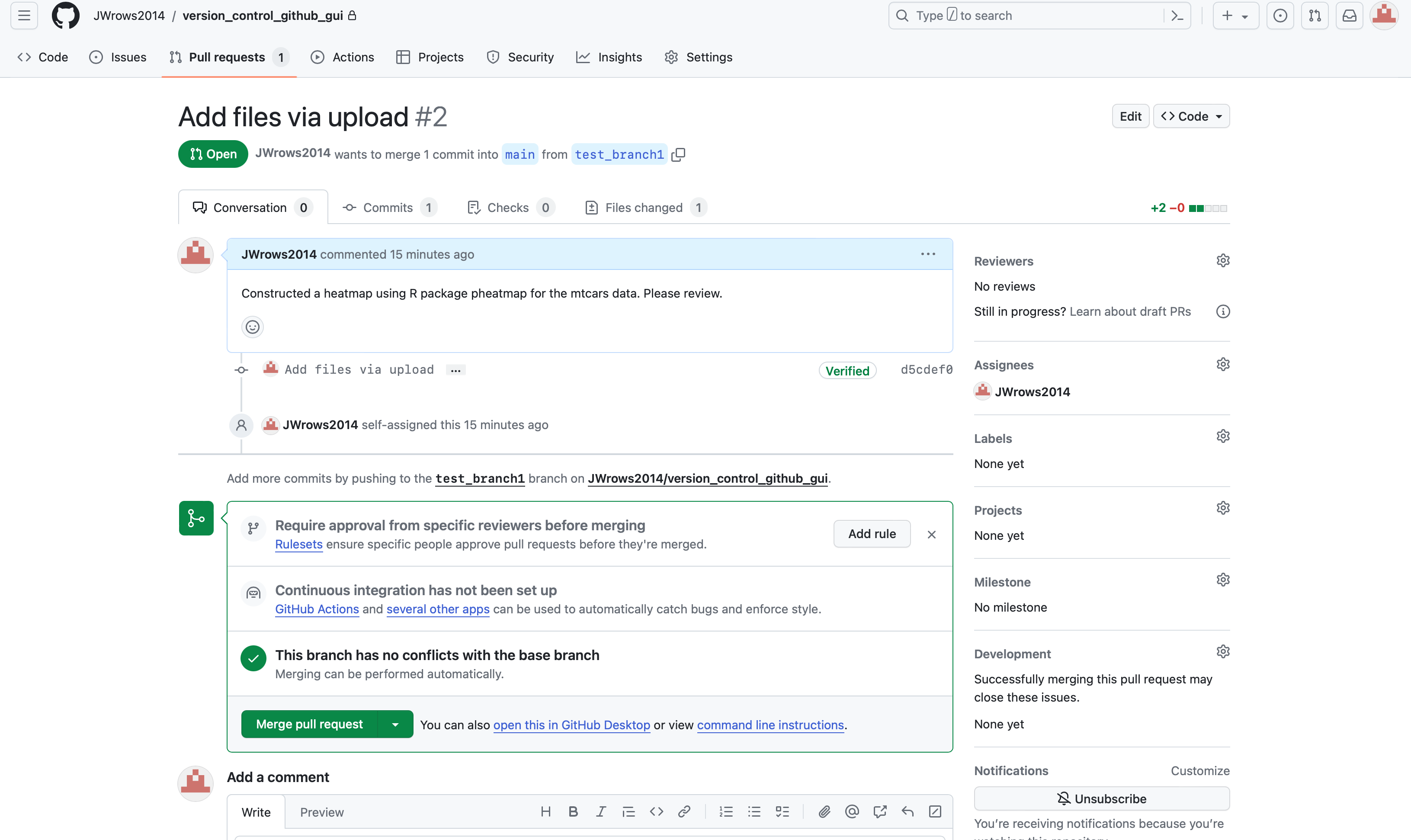Insert a link via toolbar icon
The height and width of the screenshot is (840, 1411).
pos(684,812)
